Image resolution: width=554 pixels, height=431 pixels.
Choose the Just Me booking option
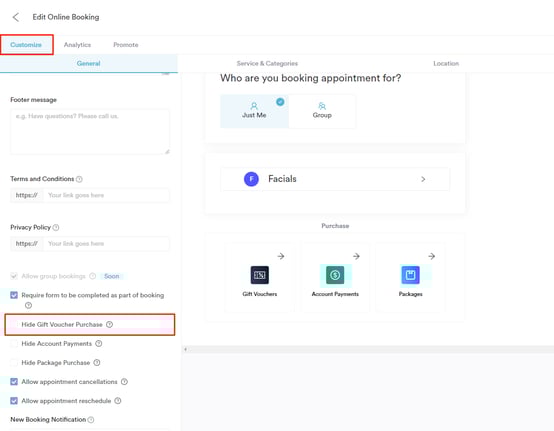click(254, 111)
